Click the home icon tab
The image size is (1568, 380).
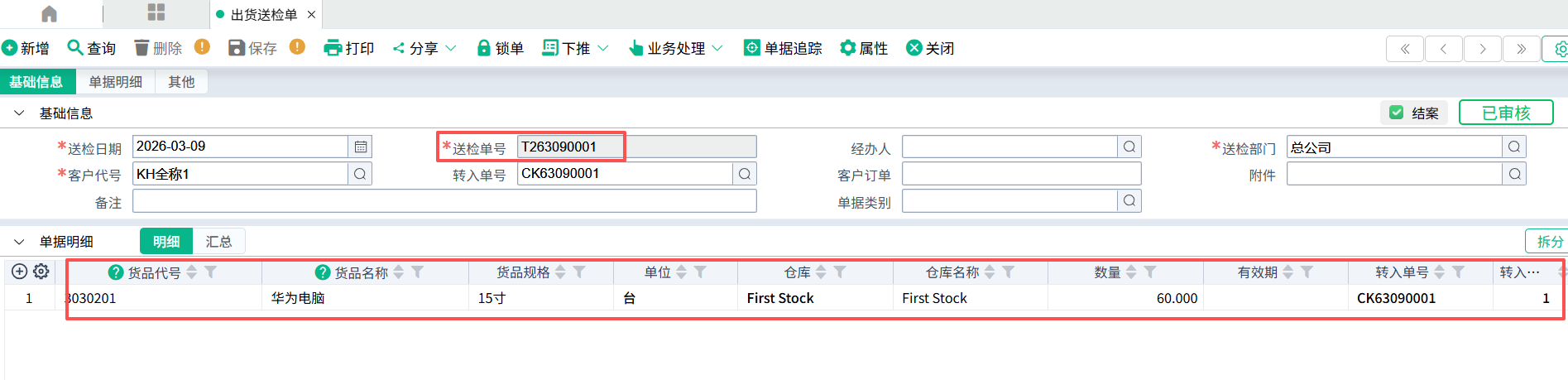[50, 14]
